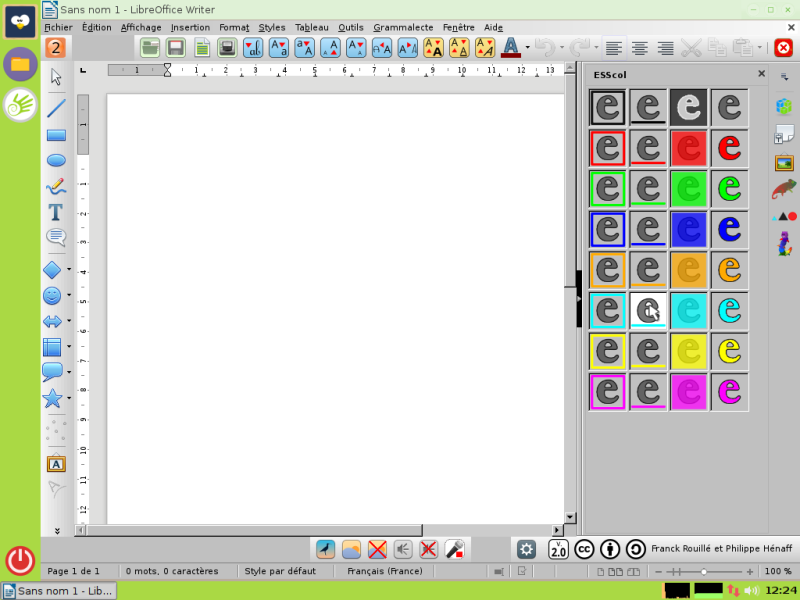Screen dimensions: 800x600
Task: Close the ESScol sidebar panel
Action: coord(761,74)
